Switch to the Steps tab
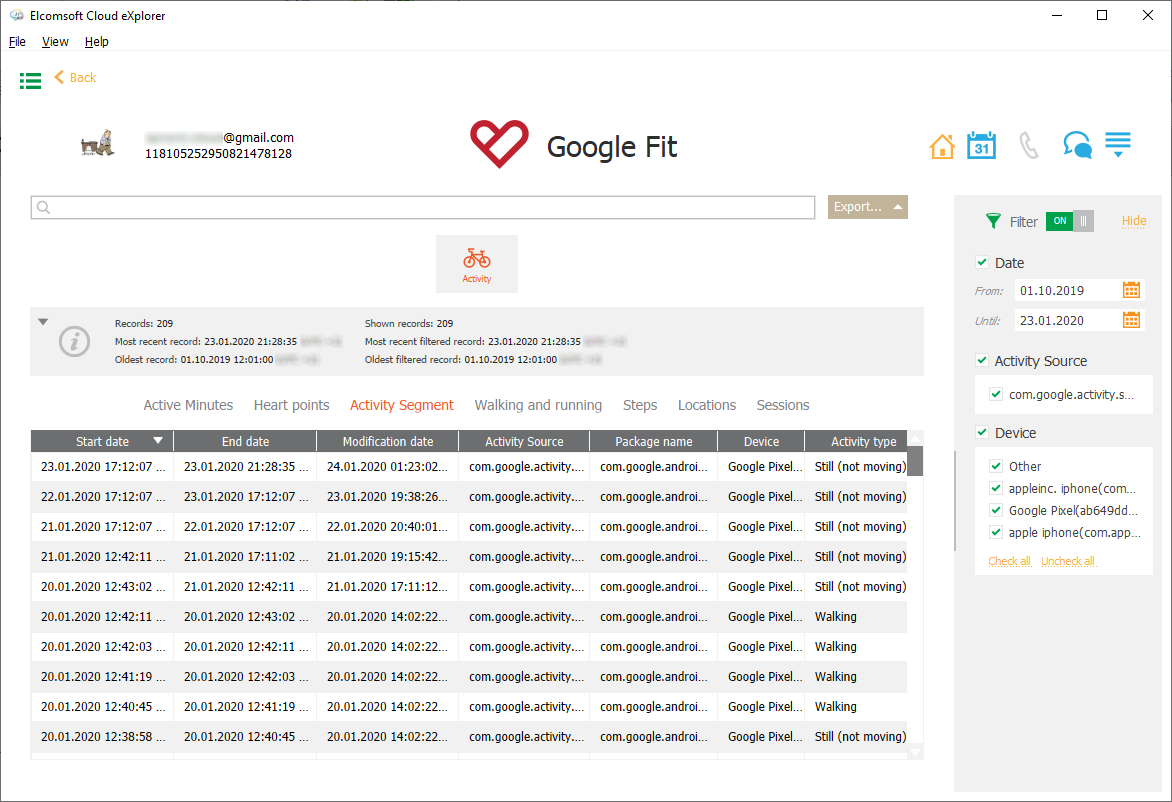1172x802 pixels. (640, 405)
